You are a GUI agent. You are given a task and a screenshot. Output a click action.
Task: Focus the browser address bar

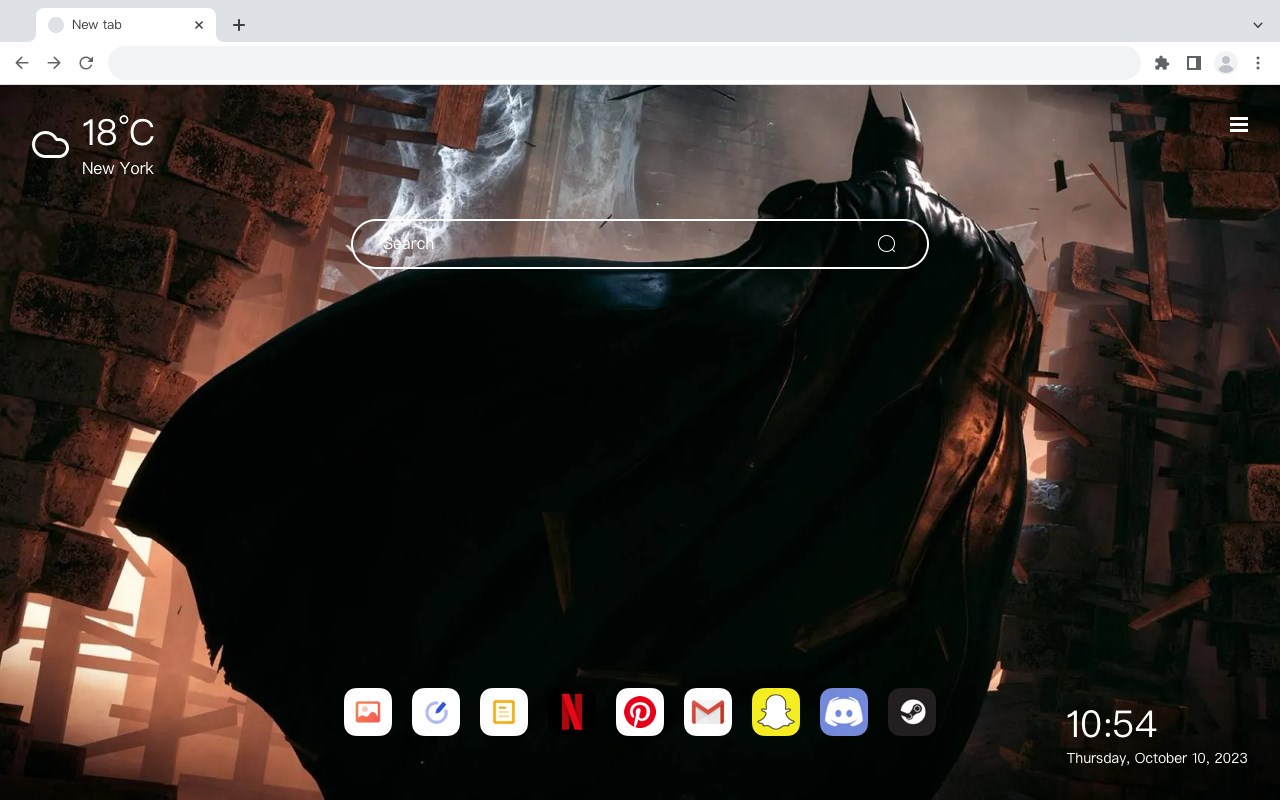[624, 63]
